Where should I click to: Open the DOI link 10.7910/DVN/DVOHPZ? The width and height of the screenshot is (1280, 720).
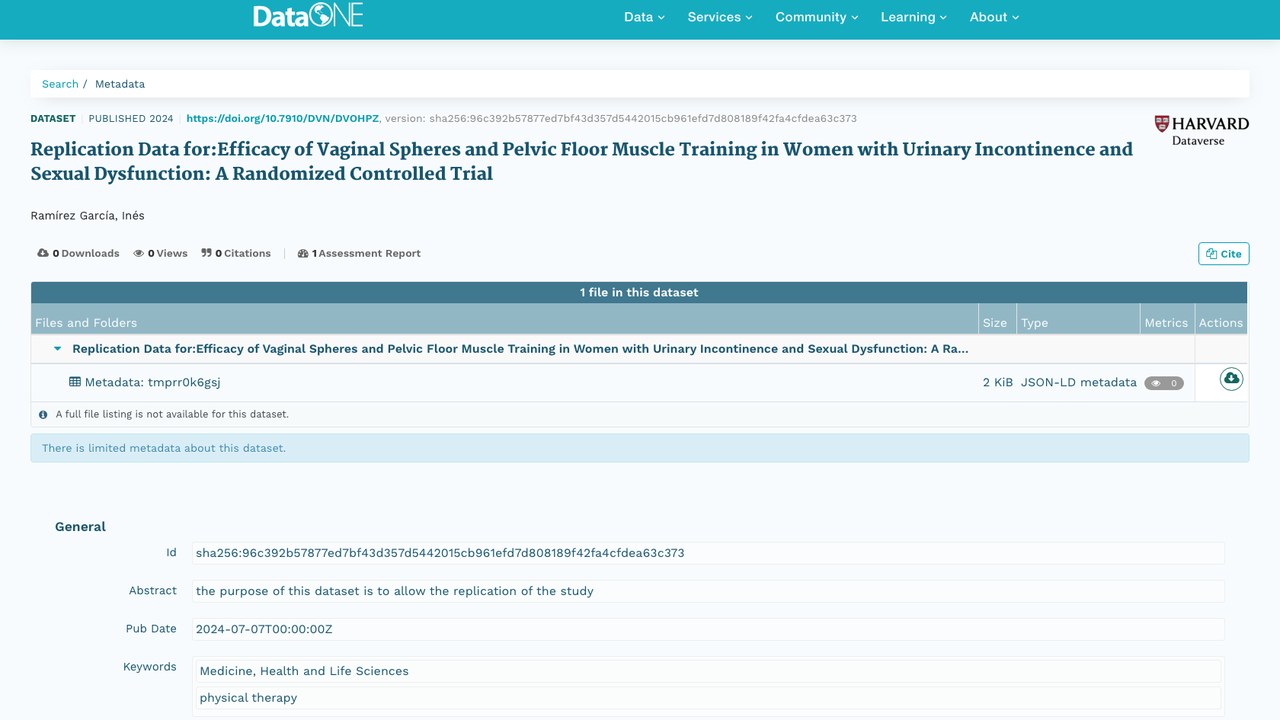click(283, 118)
